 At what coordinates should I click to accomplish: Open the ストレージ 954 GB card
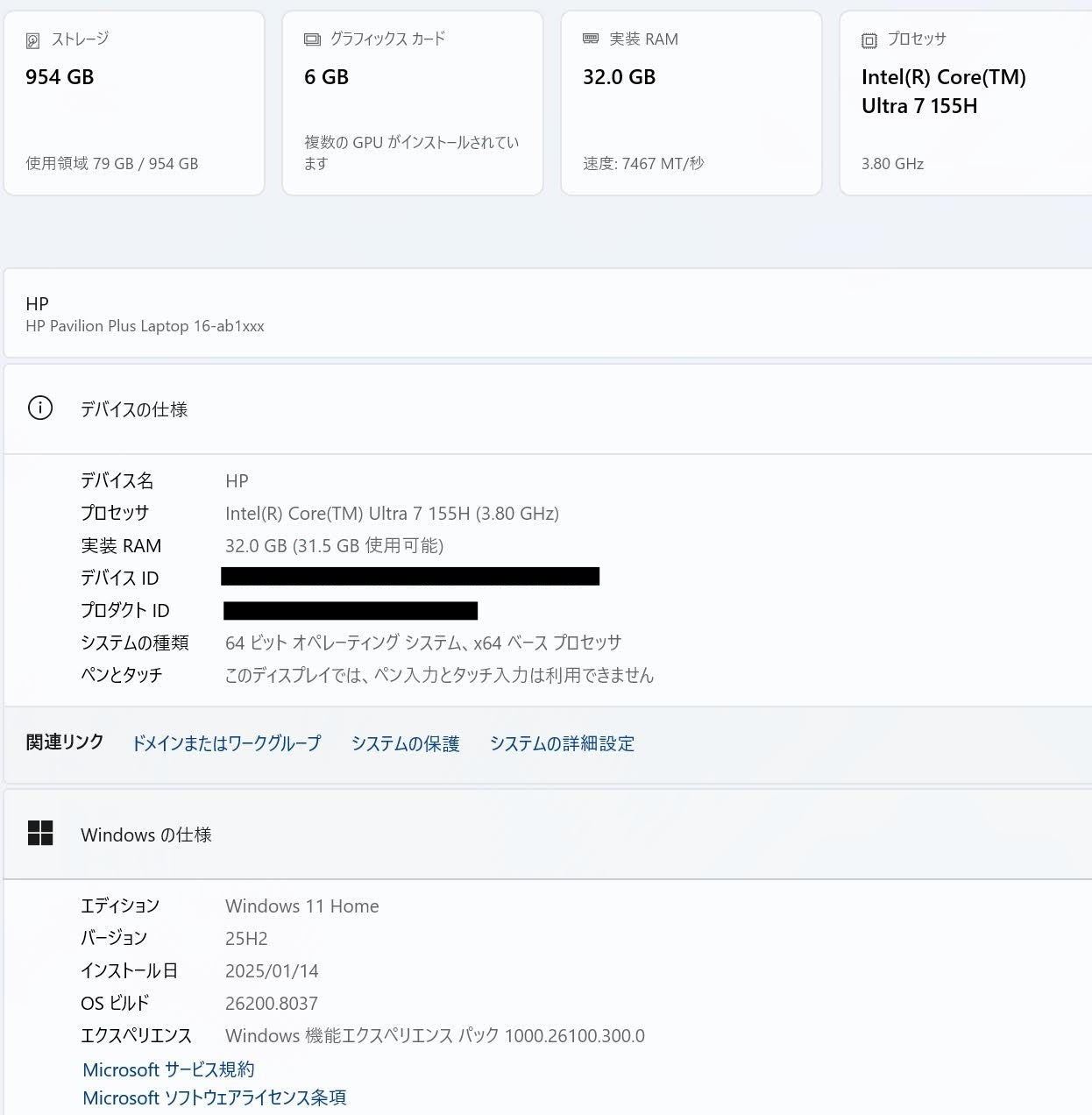pos(134,103)
